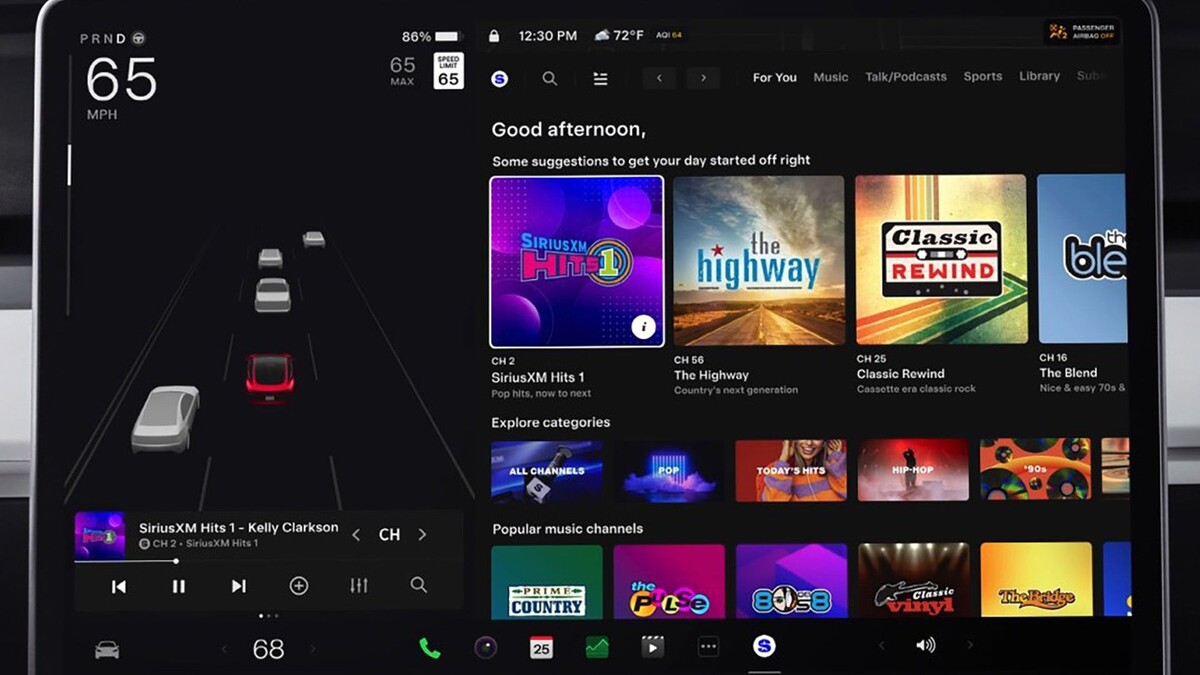Select the For You tab
Image resolution: width=1200 pixels, height=675 pixels.
(775, 77)
